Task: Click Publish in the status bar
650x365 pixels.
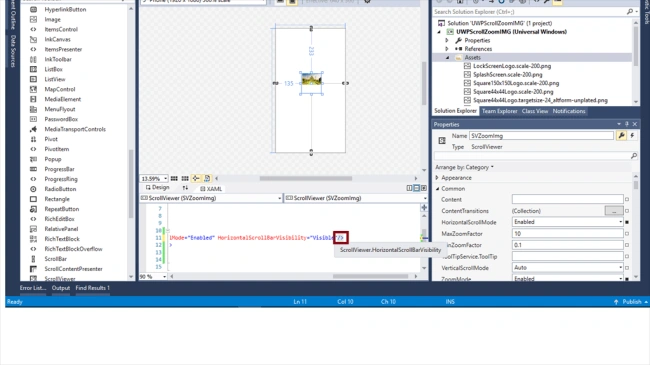Action: tap(632, 302)
